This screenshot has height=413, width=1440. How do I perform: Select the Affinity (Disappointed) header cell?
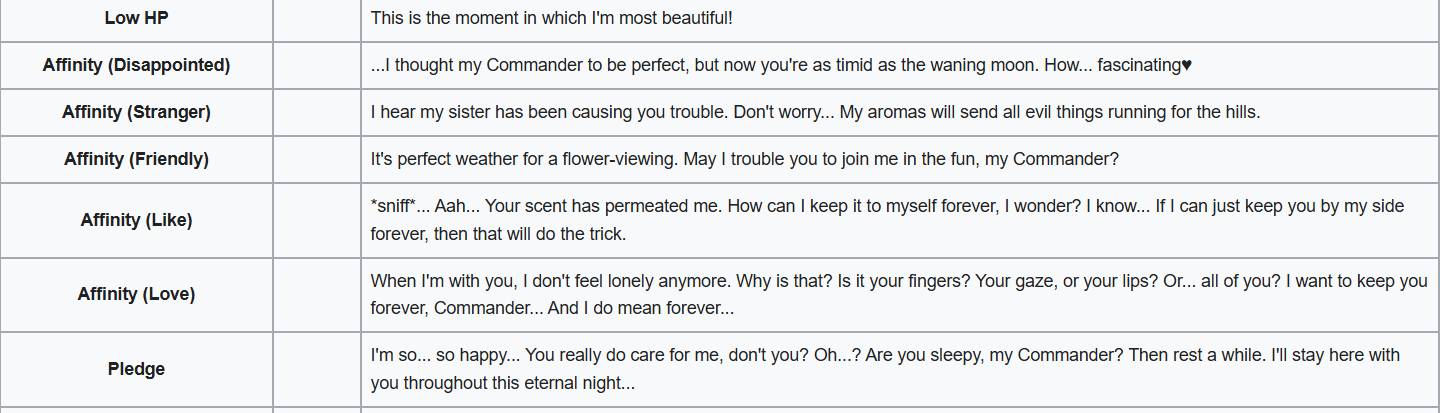pyautogui.click(x=136, y=65)
